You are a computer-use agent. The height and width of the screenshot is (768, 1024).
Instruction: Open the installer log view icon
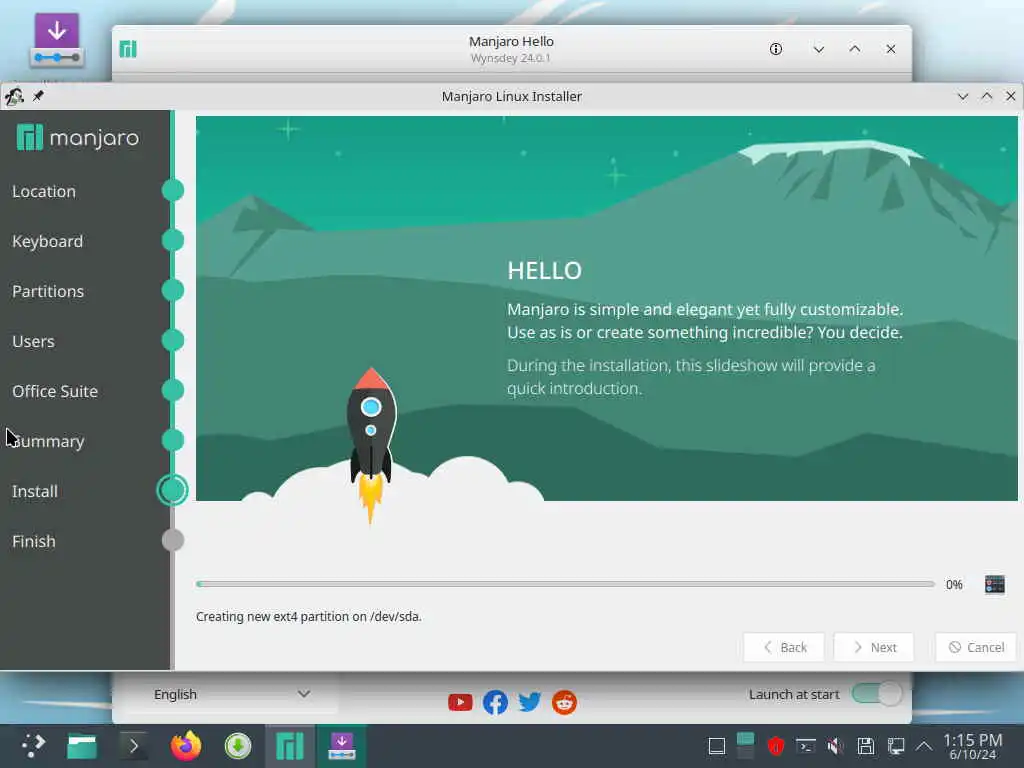pyautogui.click(x=994, y=584)
